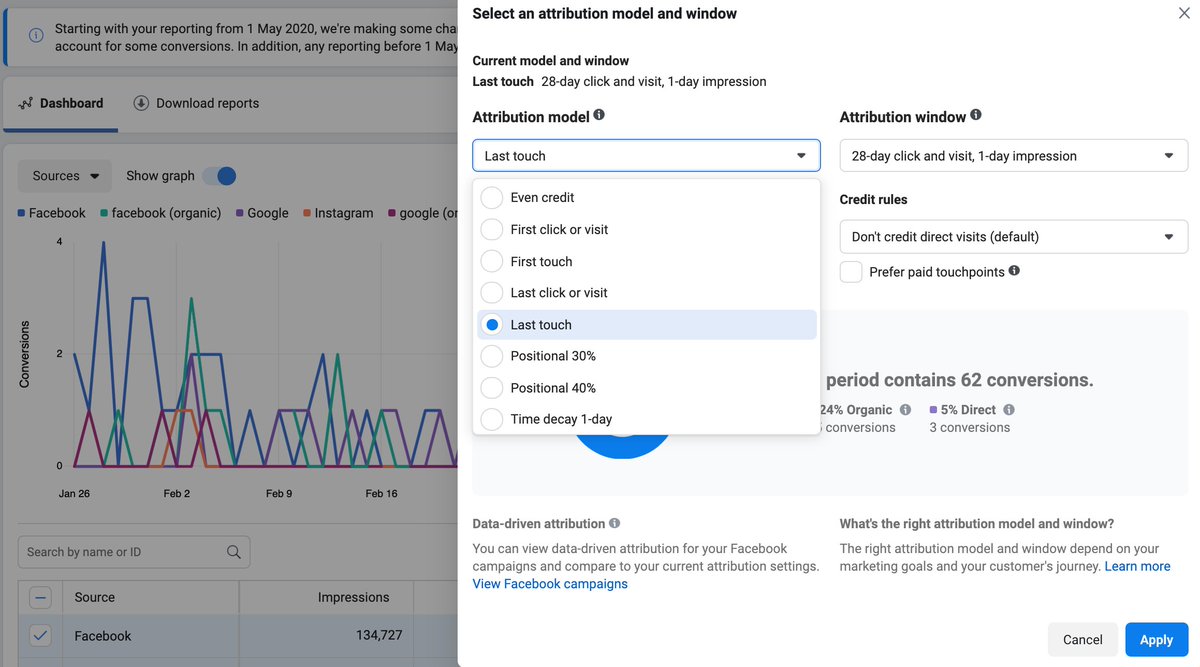
Task: Click the info icon next to 24% Organic
Action: (905, 410)
